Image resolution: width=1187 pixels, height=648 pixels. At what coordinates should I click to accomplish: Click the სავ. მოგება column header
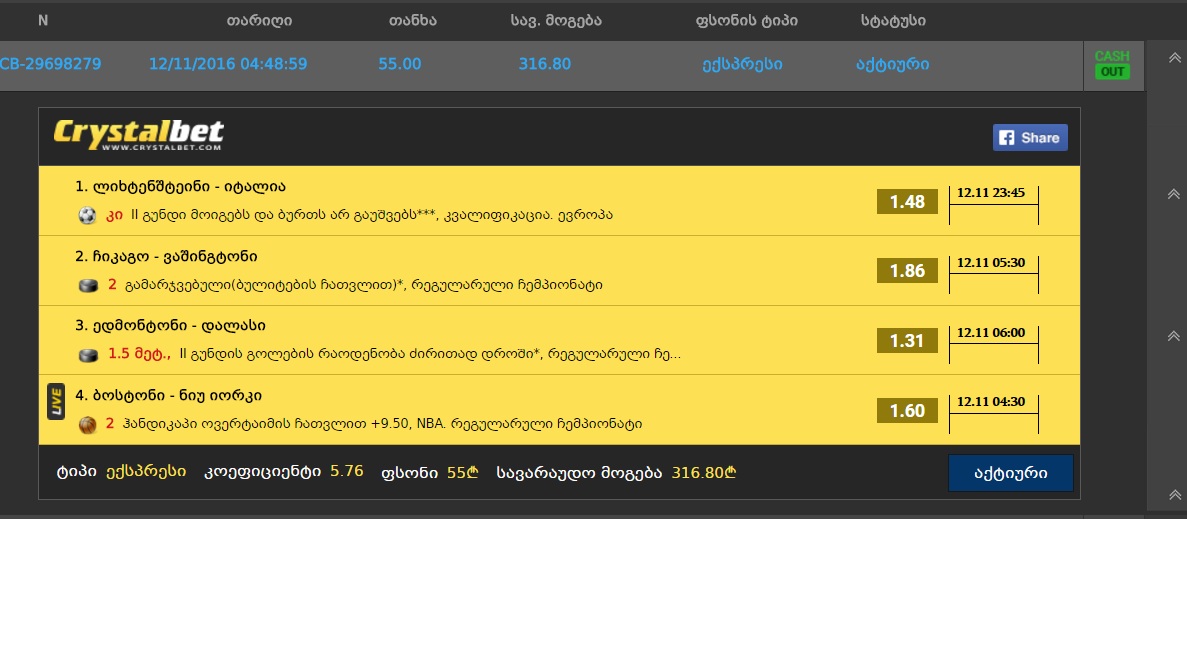pos(556,20)
